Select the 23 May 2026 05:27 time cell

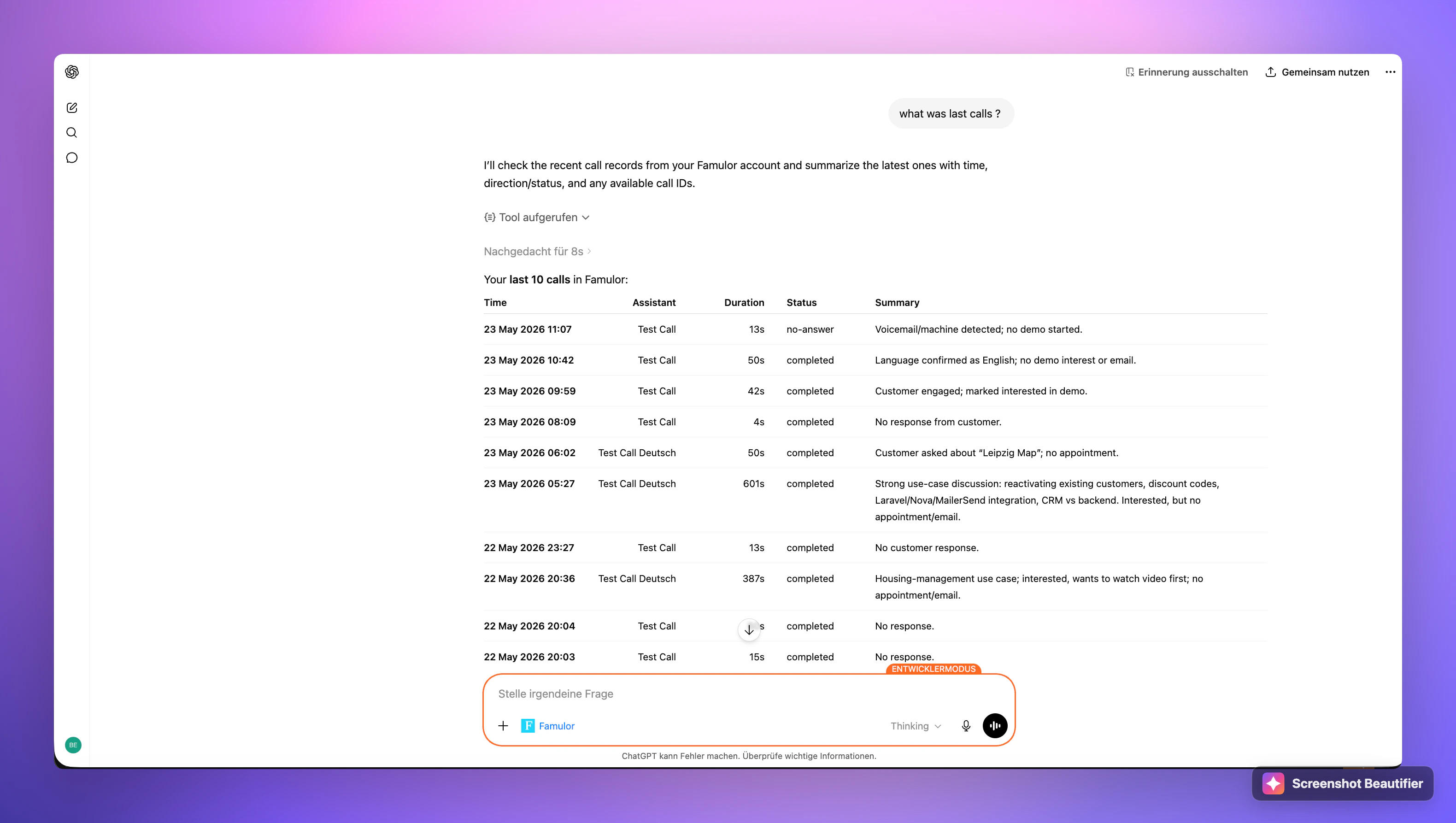pyautogui.click(x=529, y=484)
